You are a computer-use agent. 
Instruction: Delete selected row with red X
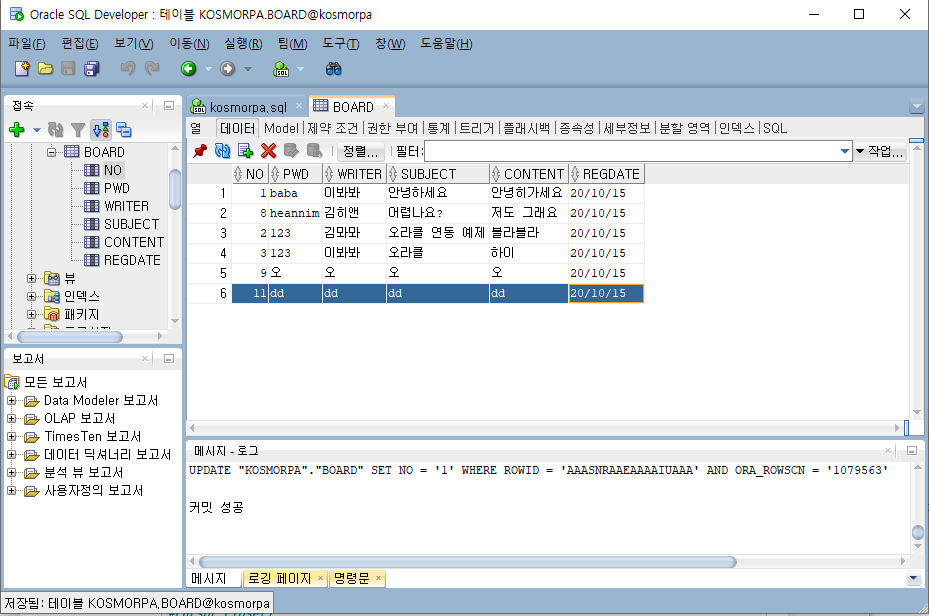point(268,150)
